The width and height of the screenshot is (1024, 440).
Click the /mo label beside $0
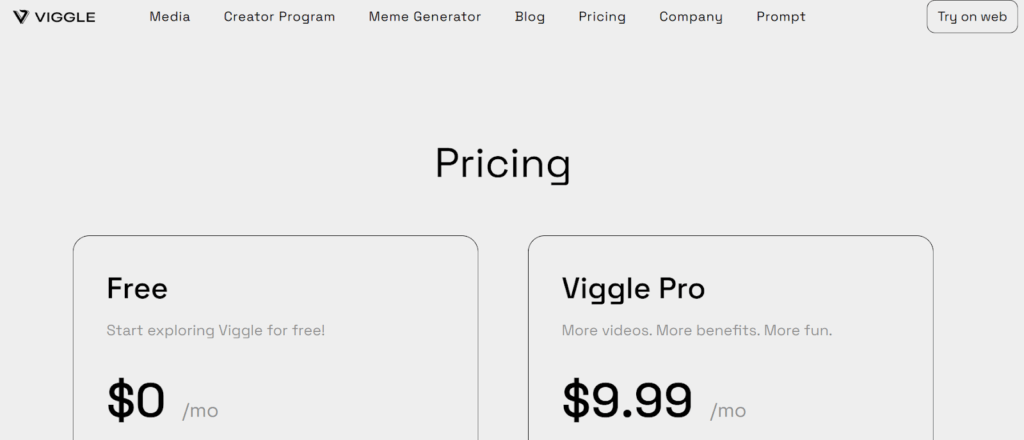pyautogui.click(x=200, y=410)
